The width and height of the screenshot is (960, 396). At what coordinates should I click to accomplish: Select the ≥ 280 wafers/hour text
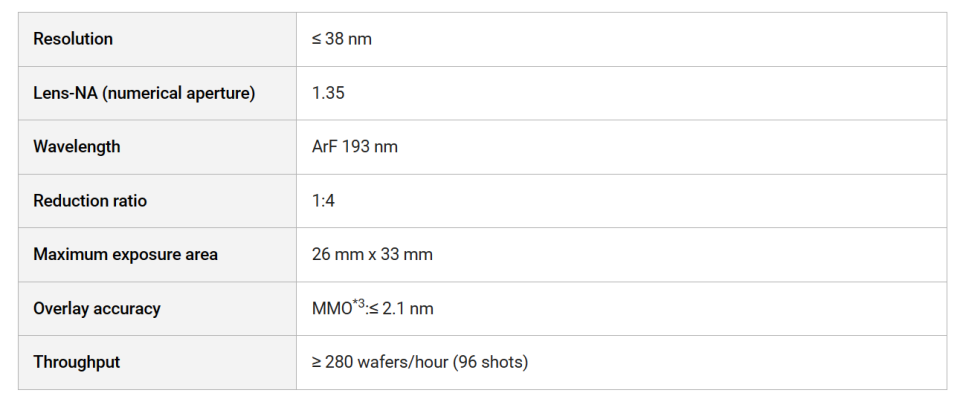(x=380, y=362)
